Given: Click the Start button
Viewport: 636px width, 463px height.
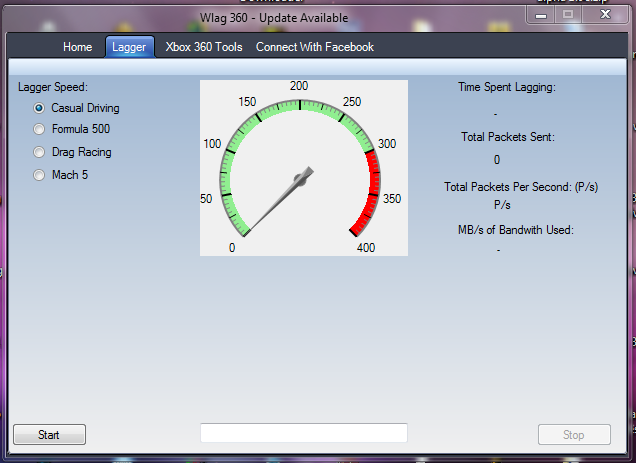Looking at the screenshot, I should point(49,435).
